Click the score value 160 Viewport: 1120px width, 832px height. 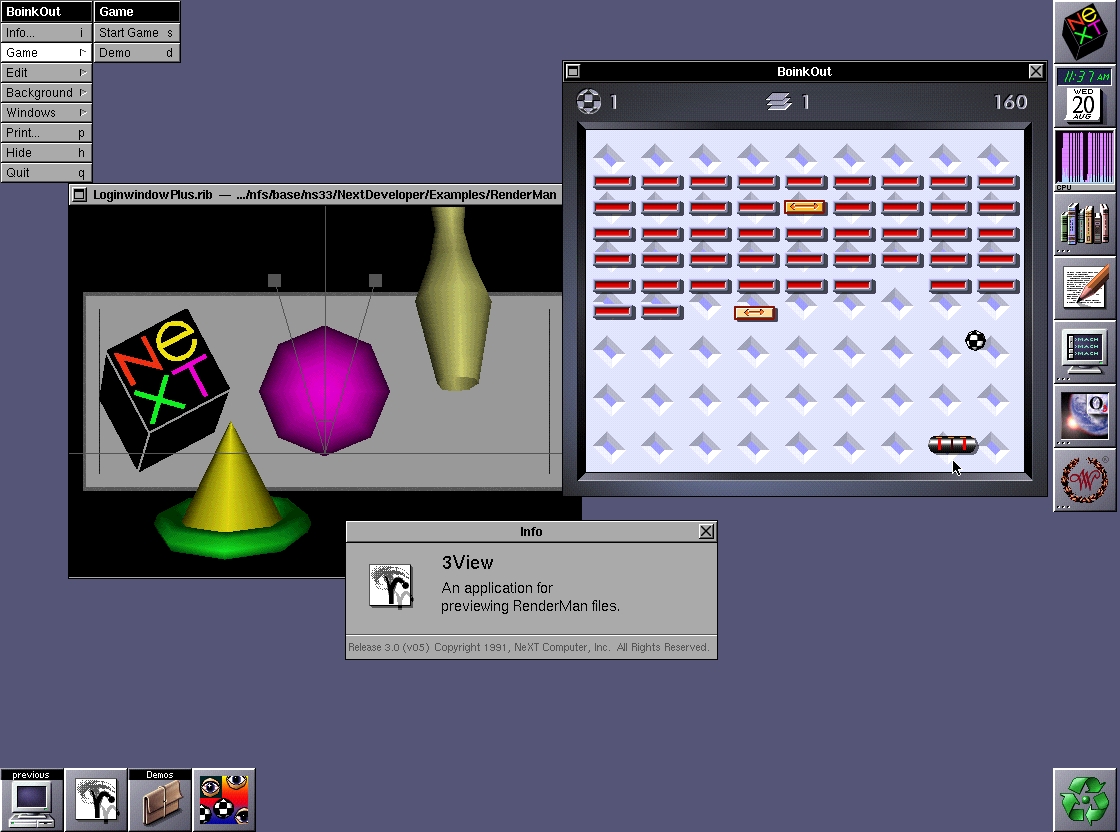1010,102
